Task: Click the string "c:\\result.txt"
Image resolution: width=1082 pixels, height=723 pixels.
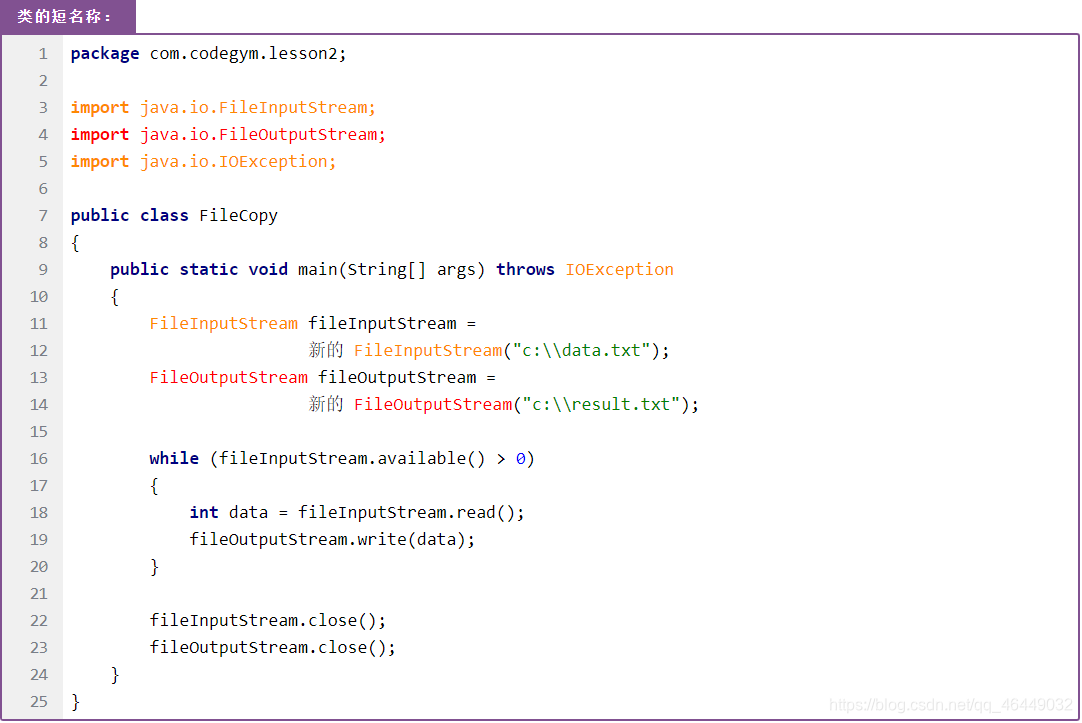Action: [602, 404]
